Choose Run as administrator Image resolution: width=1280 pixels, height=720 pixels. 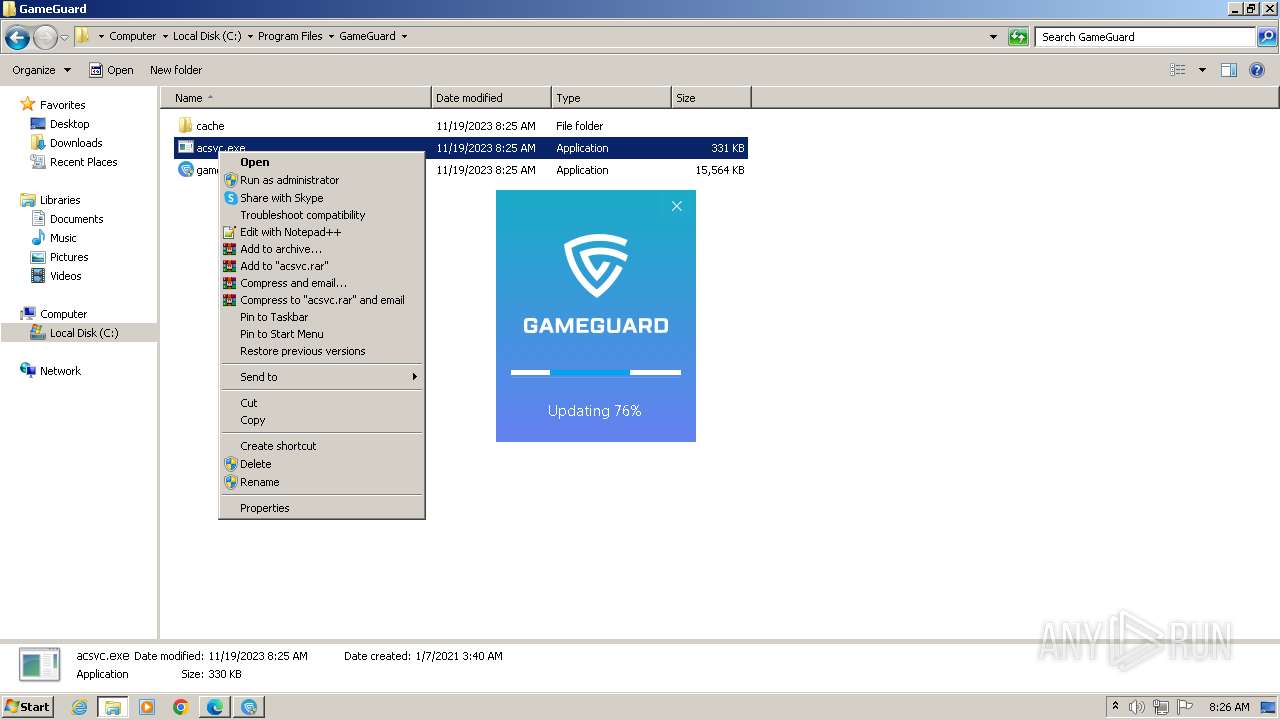coord(322,180)
